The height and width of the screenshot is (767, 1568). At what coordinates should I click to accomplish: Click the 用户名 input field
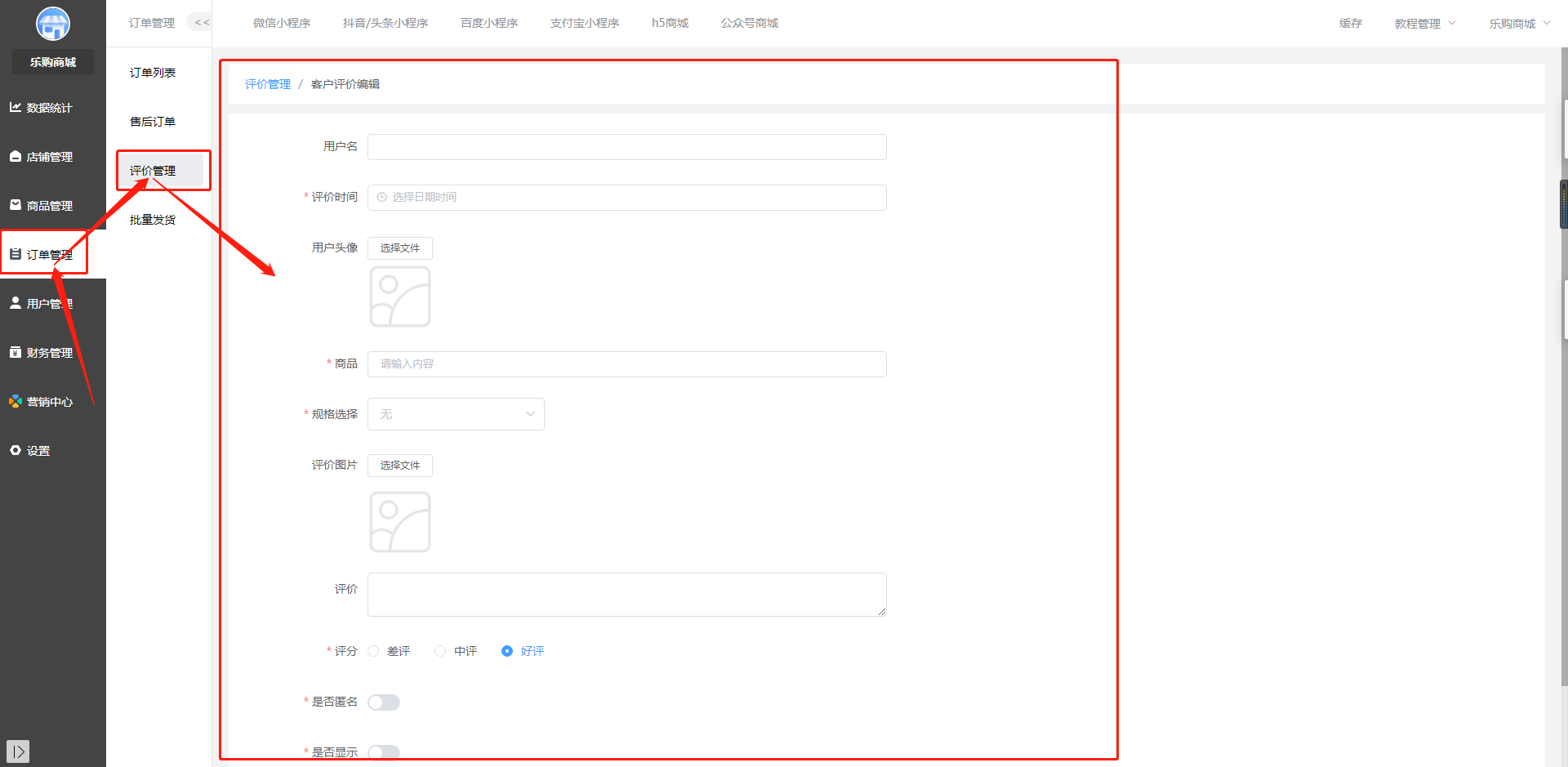click(626, 147)
